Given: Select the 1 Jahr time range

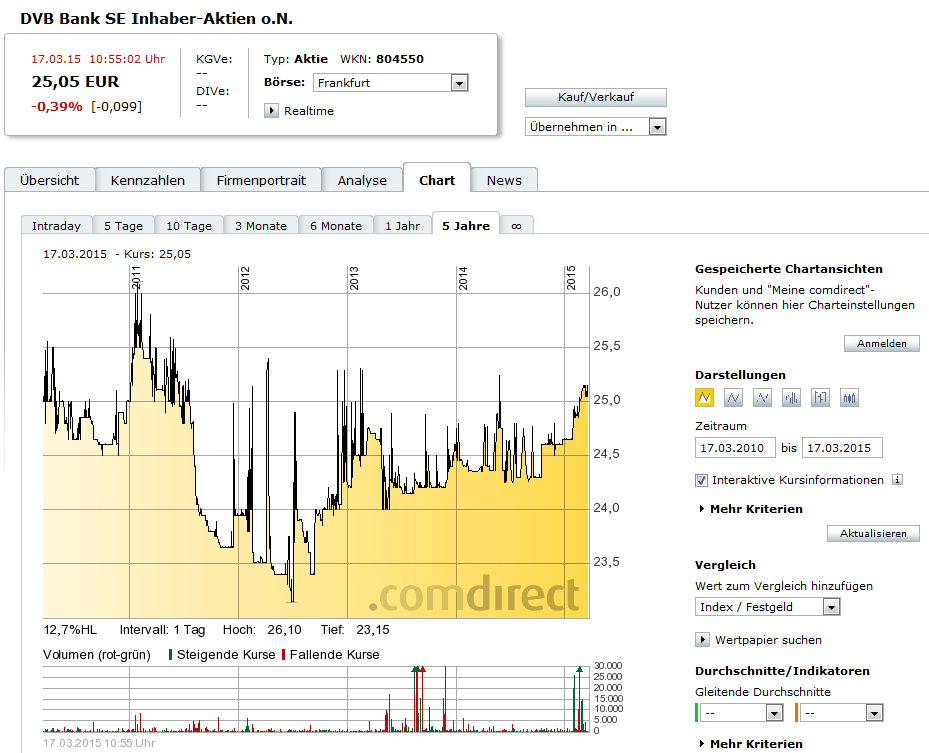Looking at the screenshot, I should 403,226.
